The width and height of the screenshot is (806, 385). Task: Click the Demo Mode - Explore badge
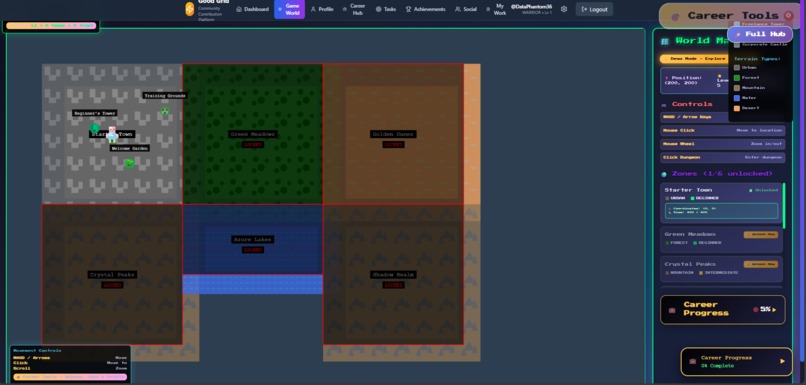[x=693, y=59]
